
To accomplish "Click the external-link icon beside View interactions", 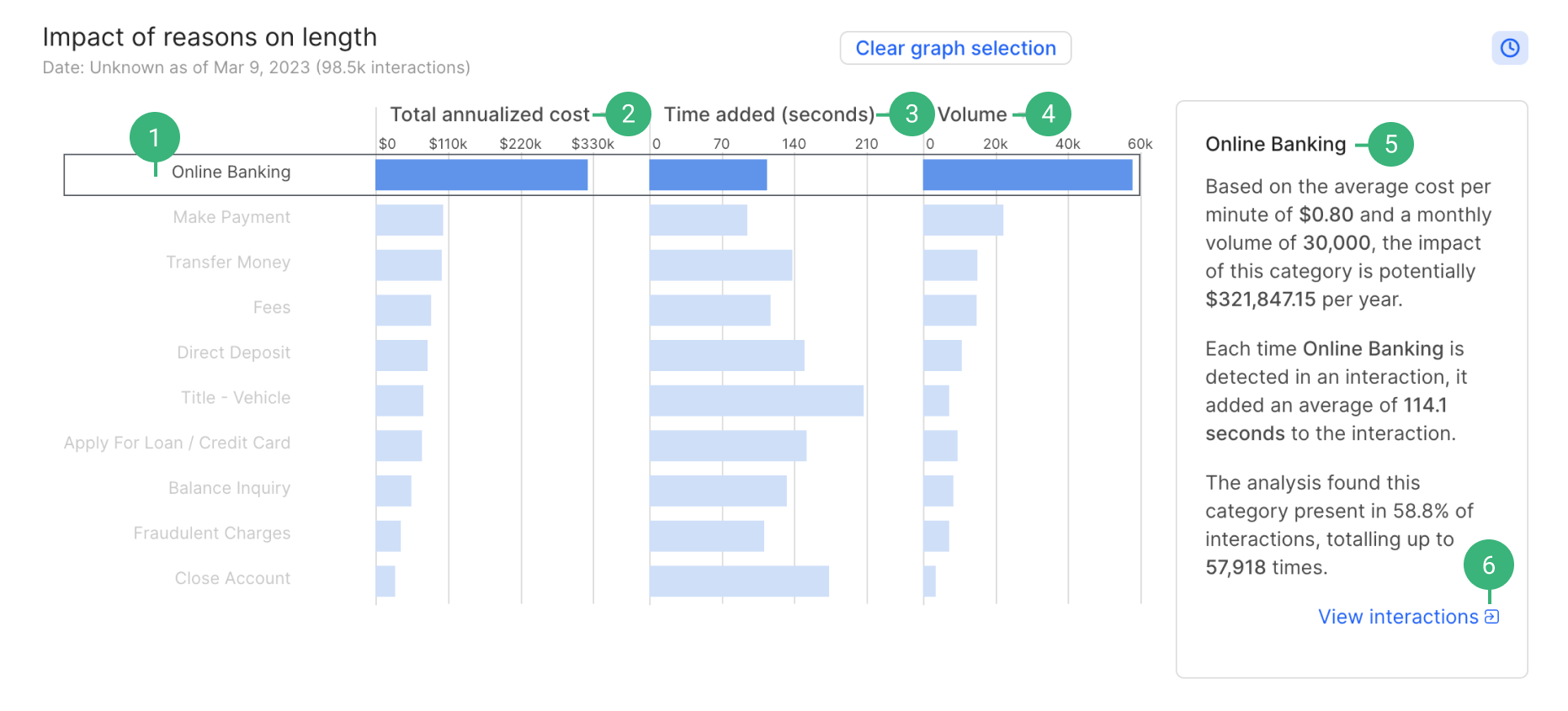I will [1492, 617].
